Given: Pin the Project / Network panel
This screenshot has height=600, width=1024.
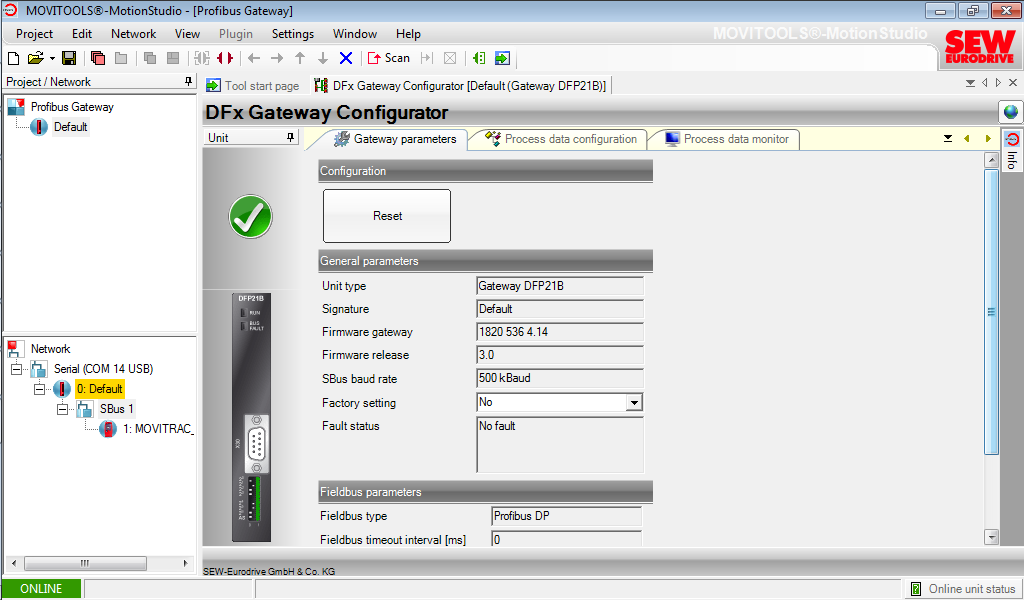Looking at the screenshot, I should click(x=189, y=82).
